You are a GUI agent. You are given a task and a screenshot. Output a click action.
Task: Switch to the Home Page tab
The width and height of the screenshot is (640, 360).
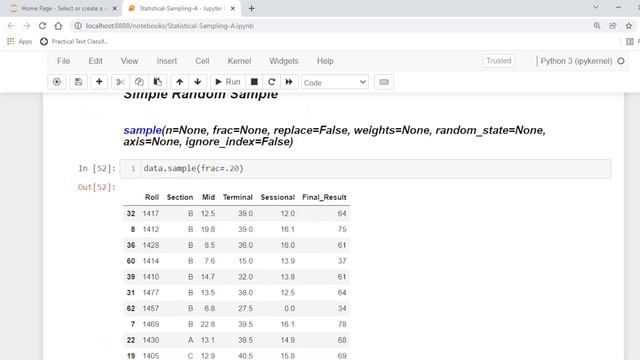tap(63, 8)
